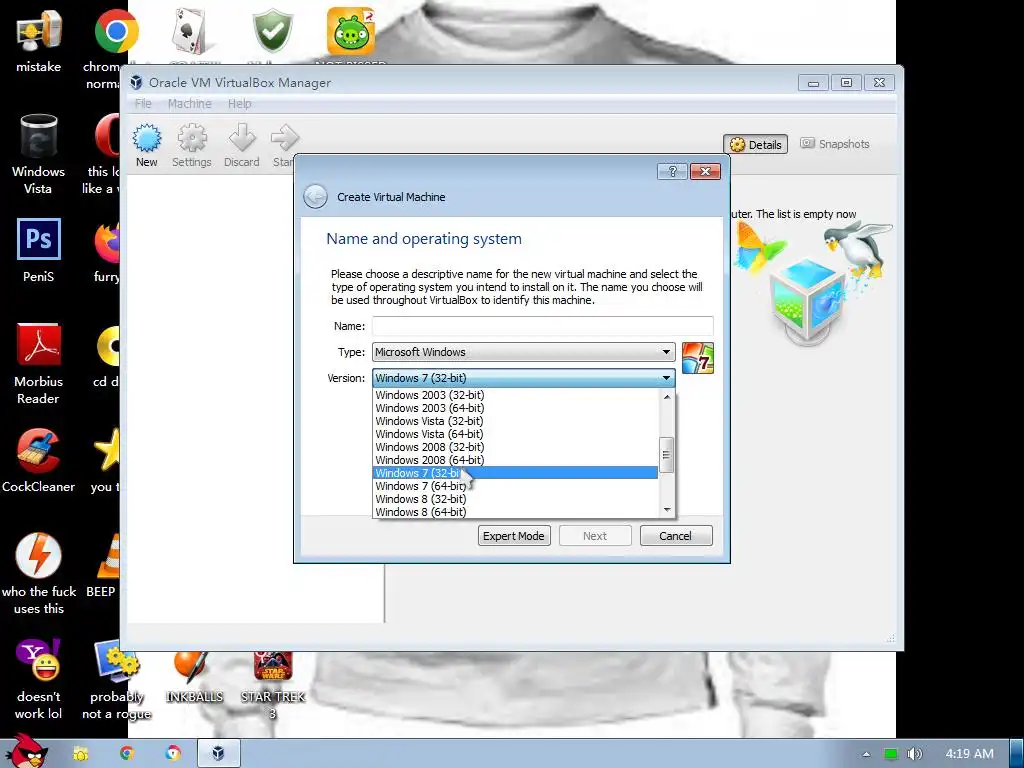Show hidden tray icons arrow
This screenshot has height=768, width=1024.
(867, 754)
